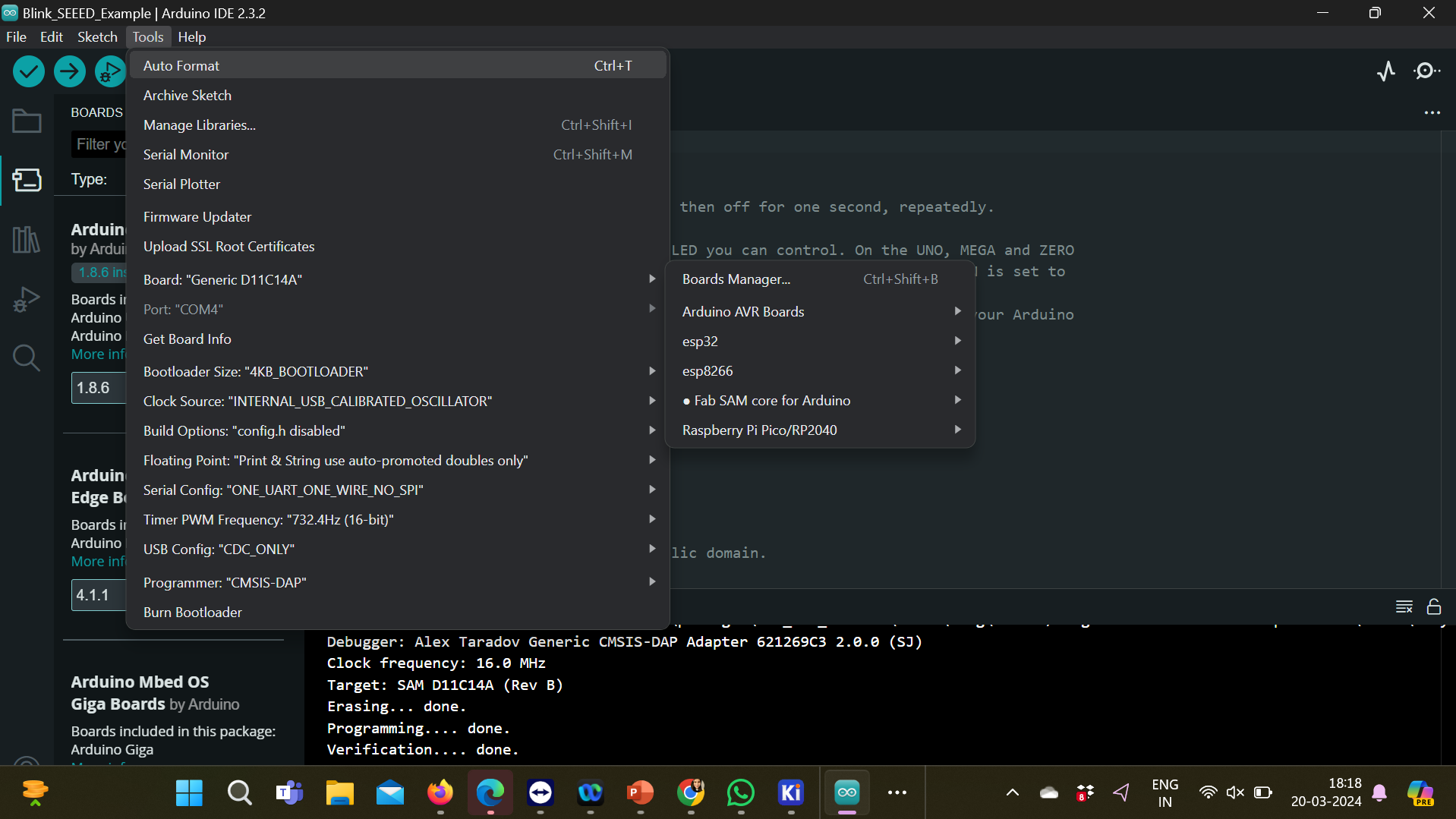Open File Explorer from taskbar
Image resolution: width=1456 pixels, height=819 pixels.
point(339,792)
